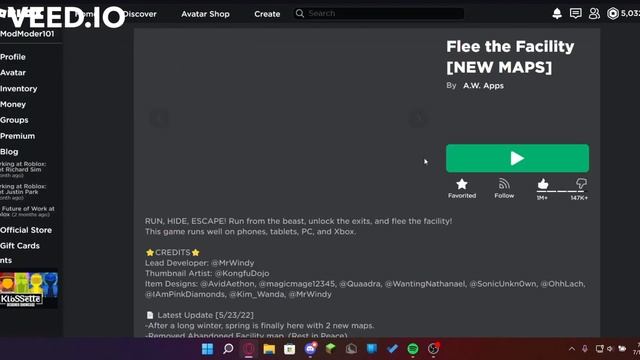Expand the hidden system tray icons
This screenshot has height=360, width=640.
(x=572, y=349)
